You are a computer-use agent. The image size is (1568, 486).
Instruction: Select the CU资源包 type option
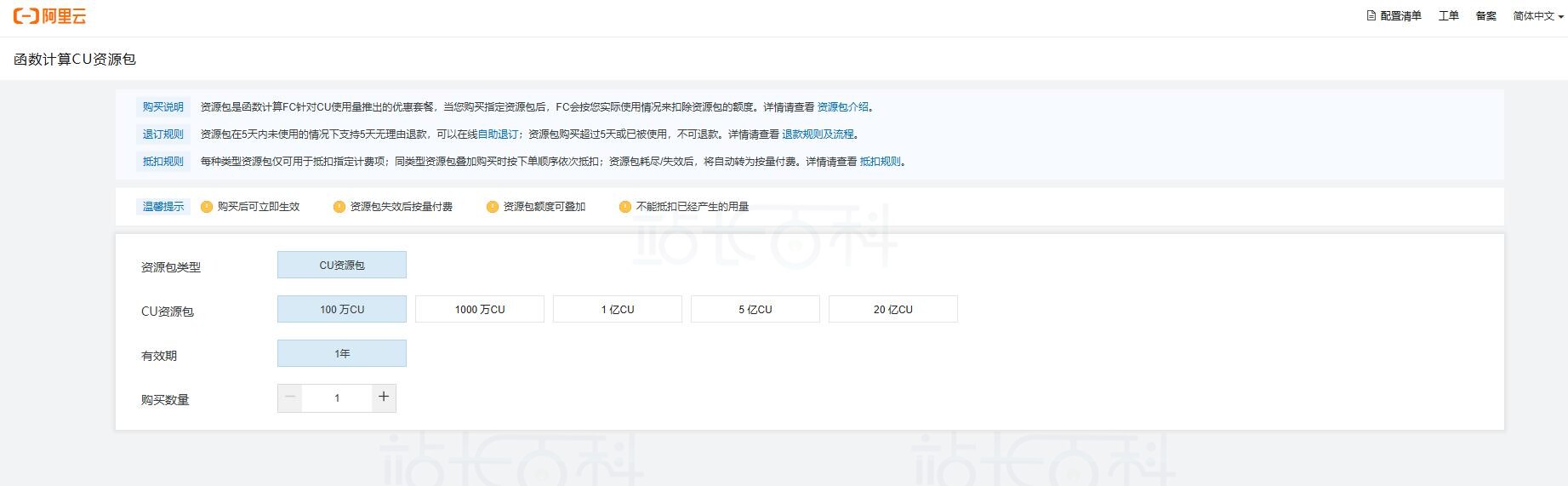coord(342,265)
